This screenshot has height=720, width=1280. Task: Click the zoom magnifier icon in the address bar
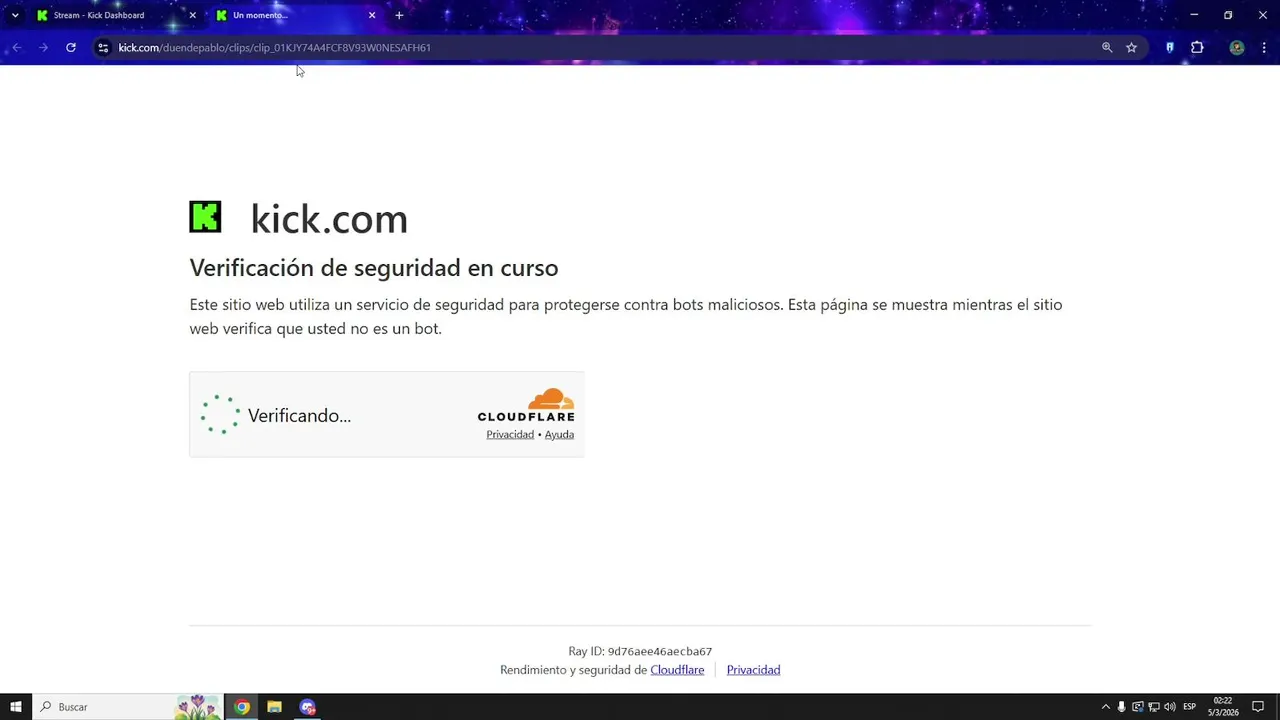(1107, 47)
